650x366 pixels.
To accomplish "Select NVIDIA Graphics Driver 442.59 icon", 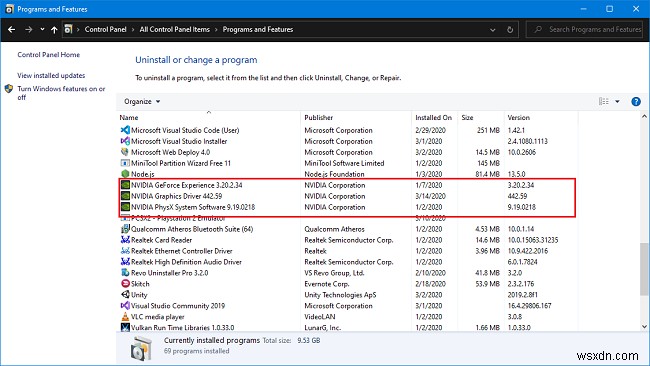I will tap(125, 196).
